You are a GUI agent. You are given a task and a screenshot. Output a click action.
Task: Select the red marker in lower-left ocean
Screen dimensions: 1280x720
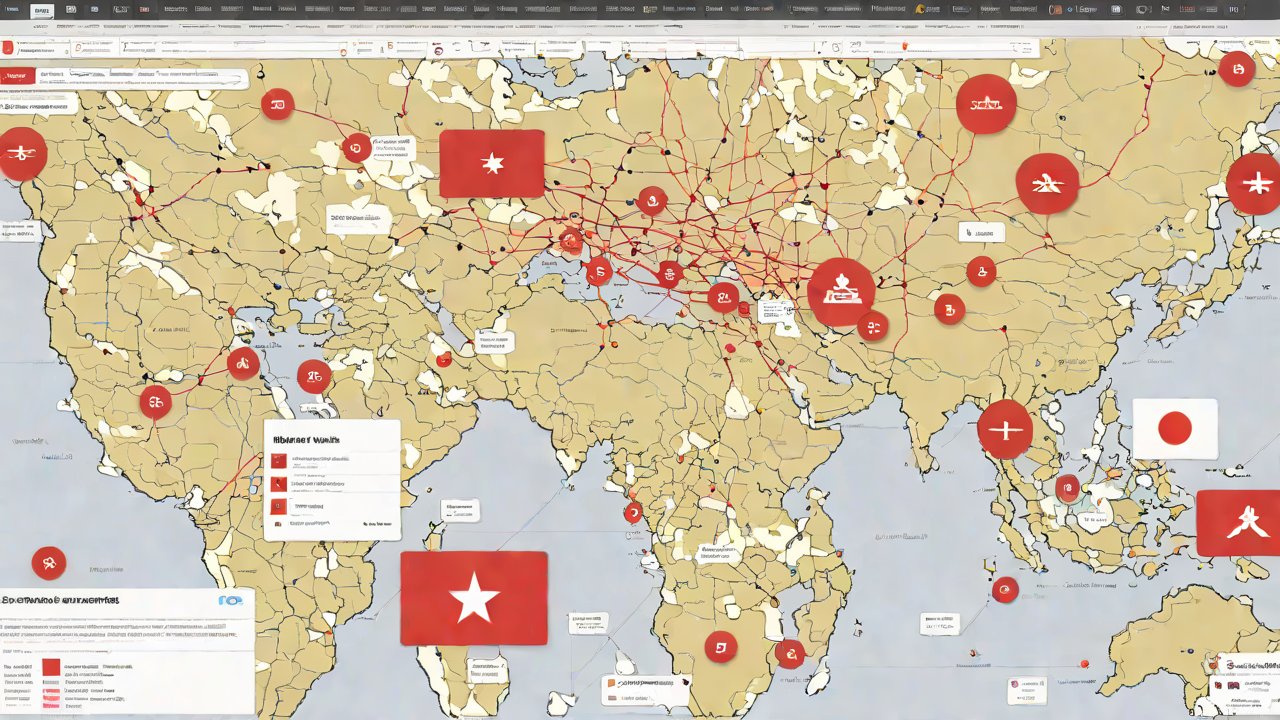tap(48, 563)
